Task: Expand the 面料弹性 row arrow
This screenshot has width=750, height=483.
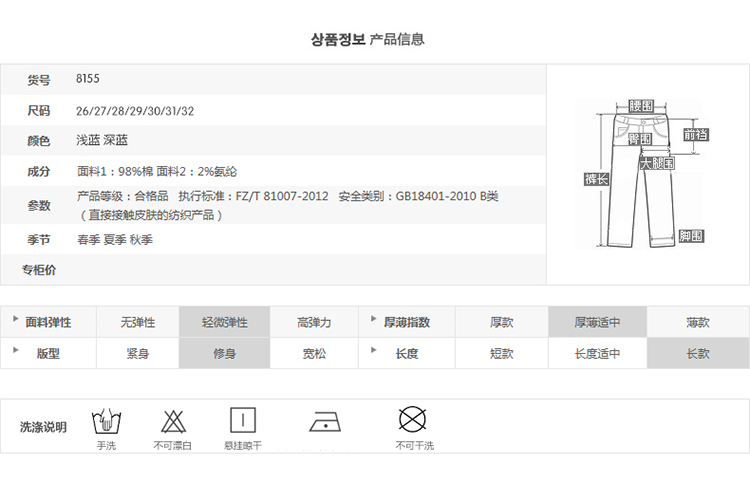Action: point(16,320)
